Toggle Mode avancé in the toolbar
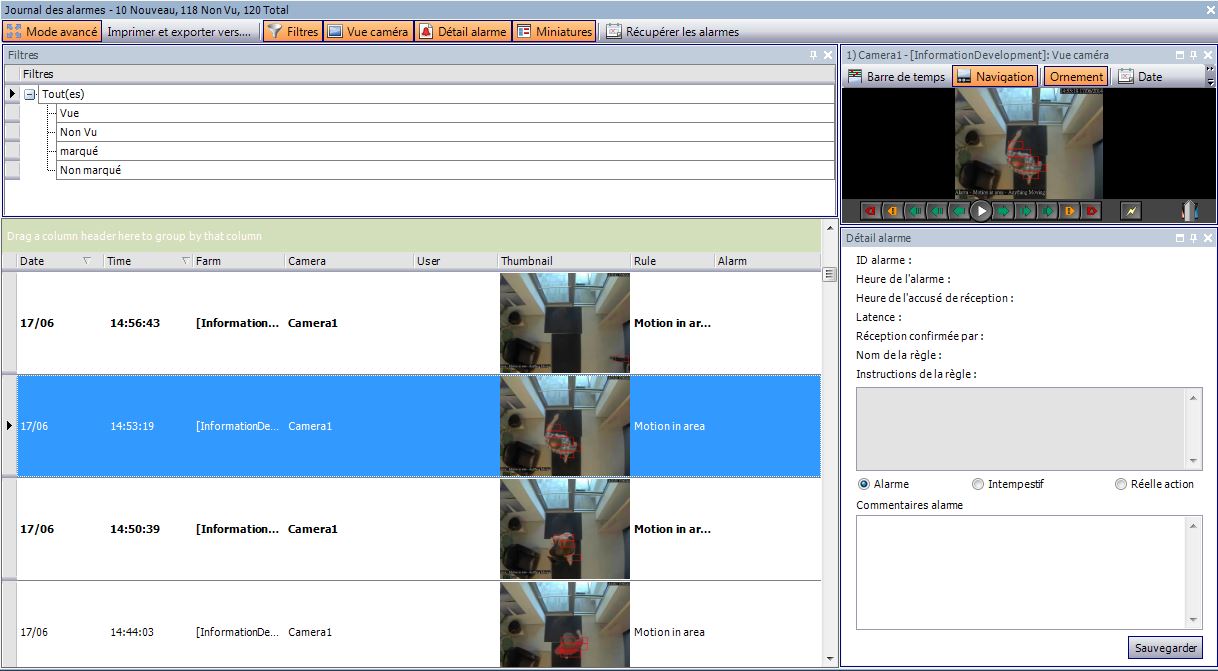The height and width of the screenshot is (671, 1218). 52,32
